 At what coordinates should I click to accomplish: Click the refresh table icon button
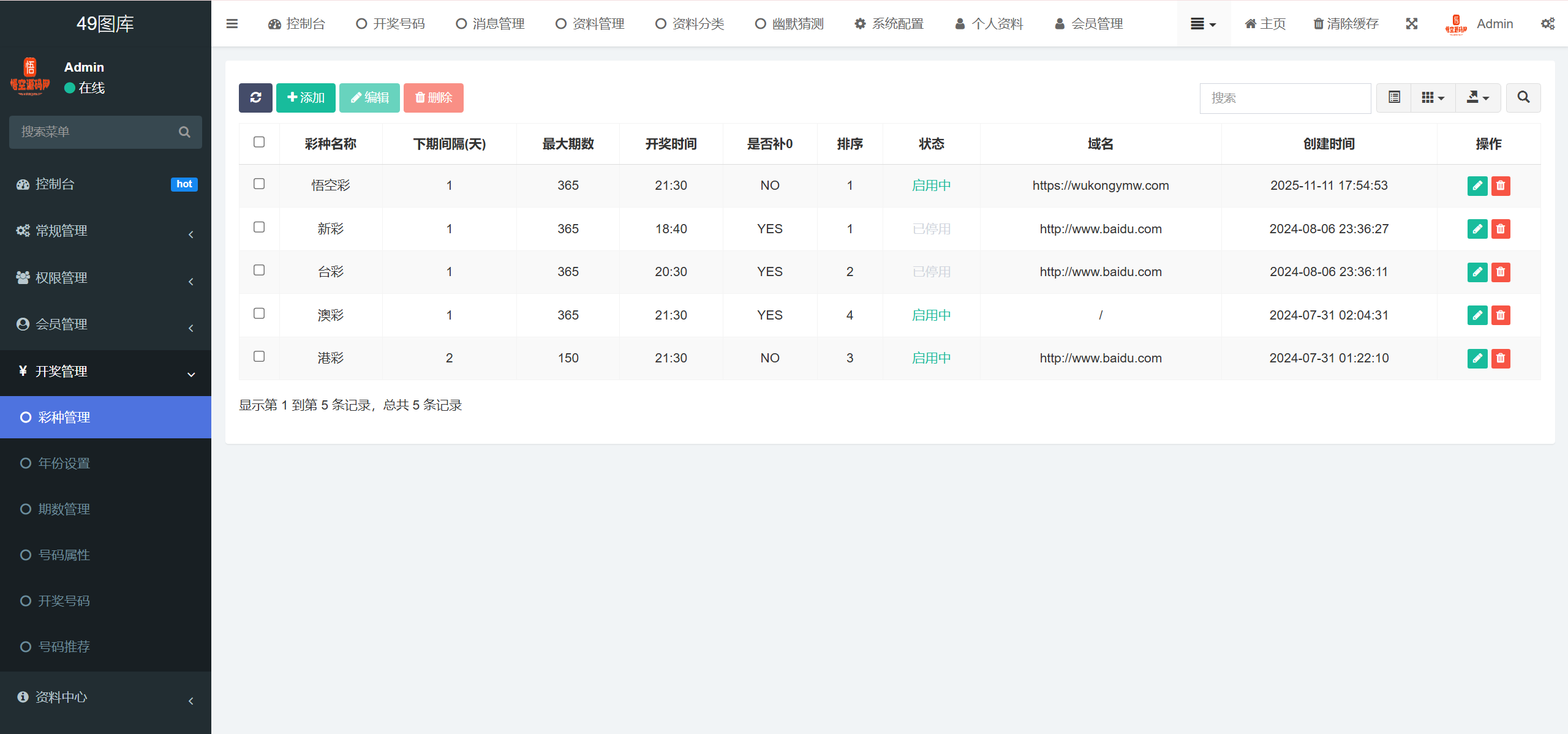255,98
